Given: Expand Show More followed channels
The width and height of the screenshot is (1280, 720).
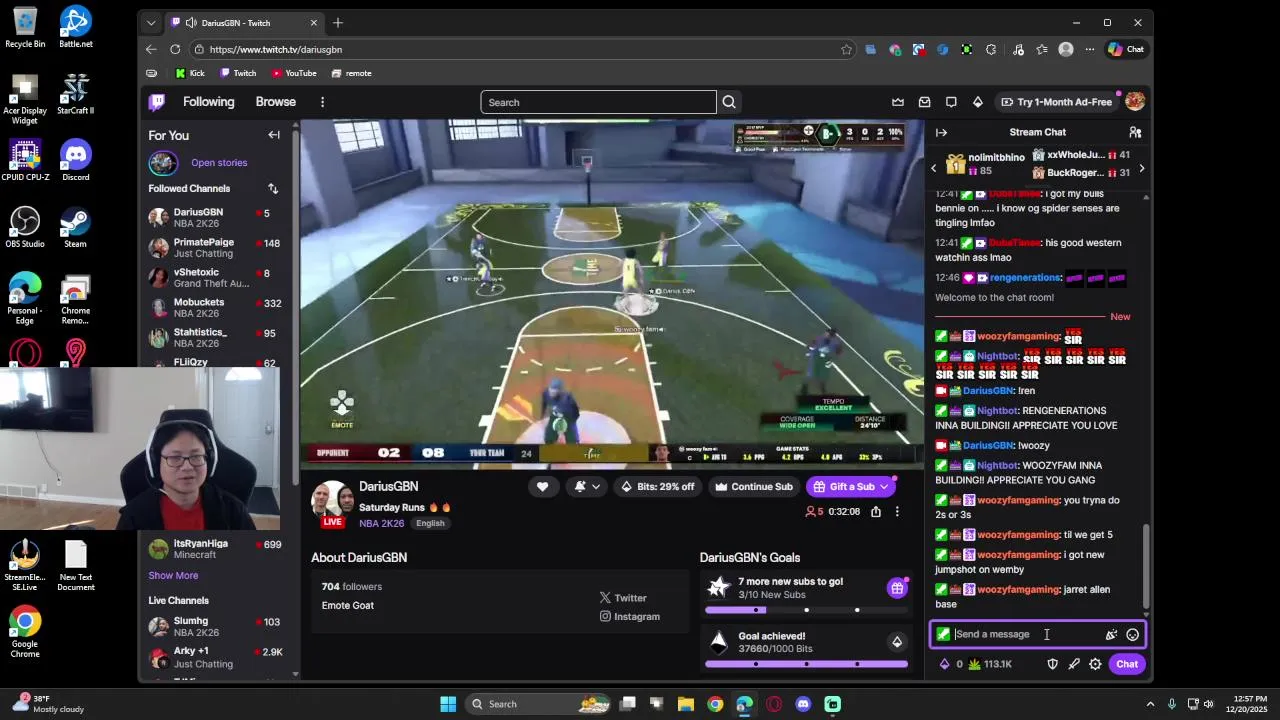Looking at the screenshot, I should (x=173, y=576).
